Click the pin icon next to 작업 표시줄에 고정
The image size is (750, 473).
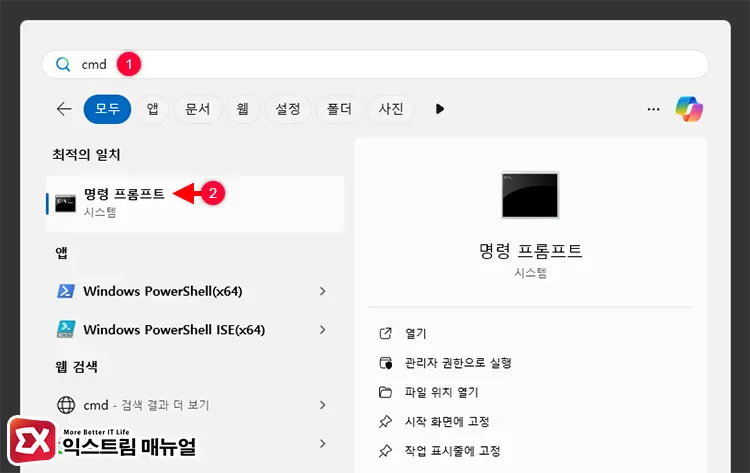[386, 451]
